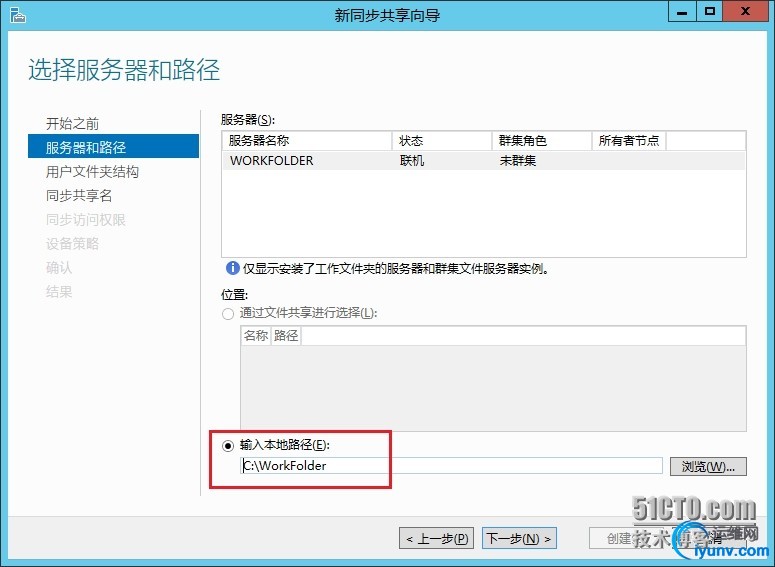The width and height of the screenshot is (775, 567).
Task: Sort by the 群集角色 column header
Action: click(542, 141)
